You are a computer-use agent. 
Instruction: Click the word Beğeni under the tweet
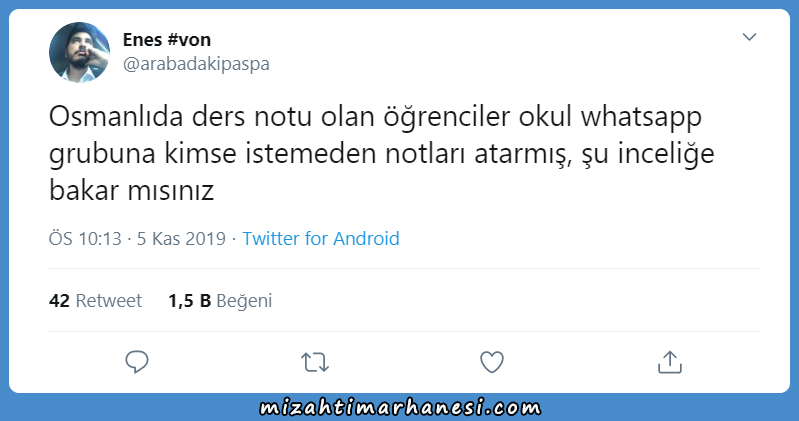tap(244, 301)
